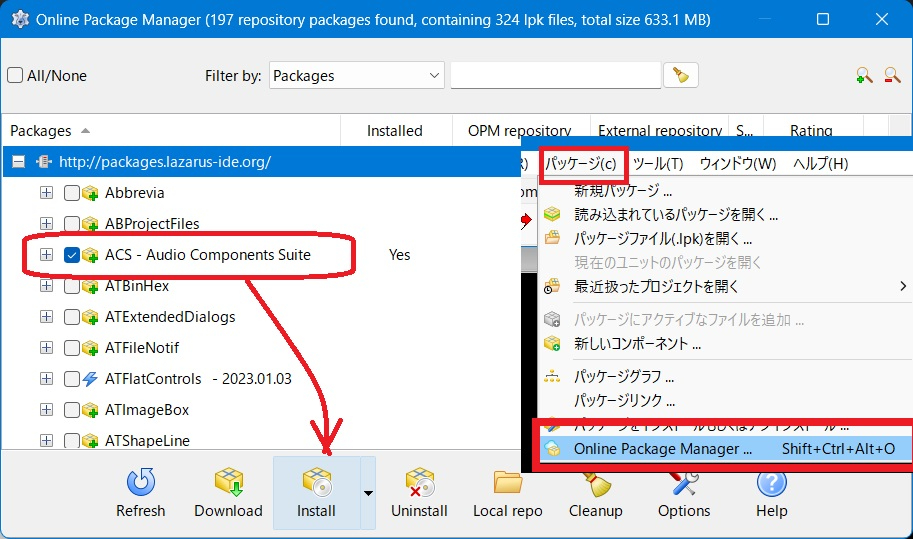Expand the ATBinHex tree node
The image size is (913, 539).
pos(47,286)
